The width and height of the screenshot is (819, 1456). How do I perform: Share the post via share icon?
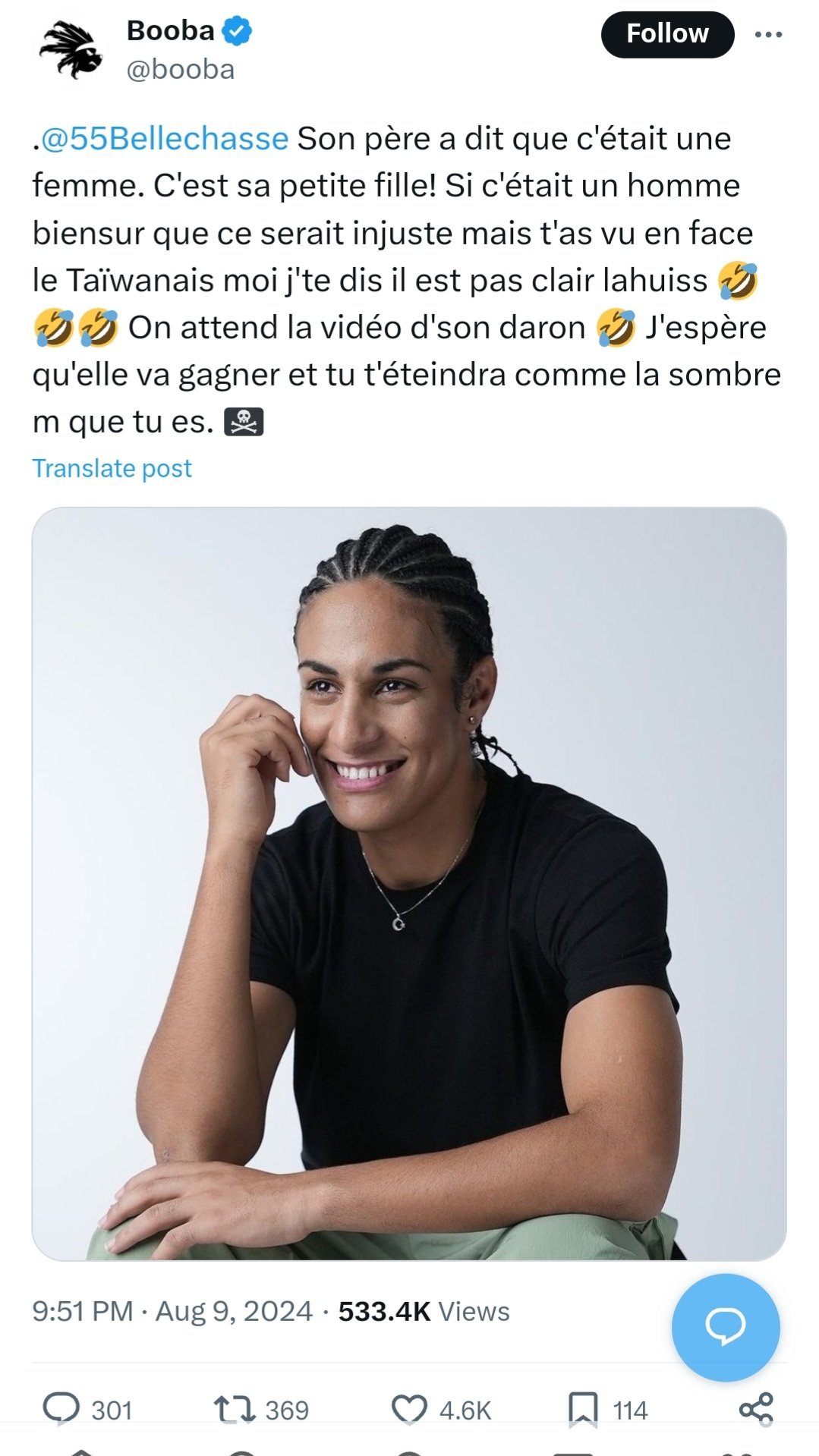pyautogui.click(x=756, y=1409)
